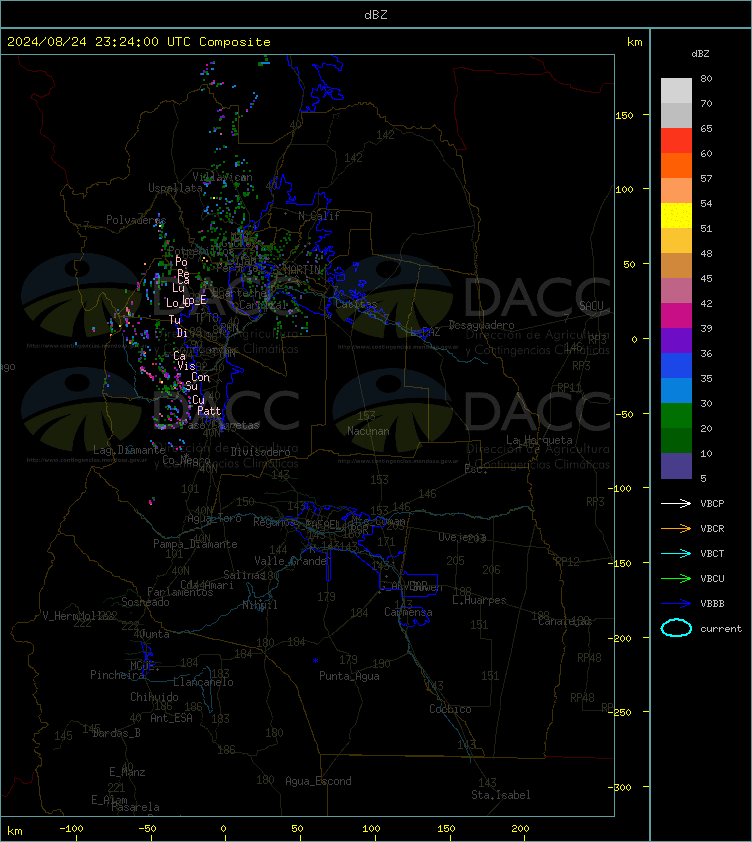The image size is (752, 842).
Task: Click the 'VBBB' legend label
Action: (712, 604)
